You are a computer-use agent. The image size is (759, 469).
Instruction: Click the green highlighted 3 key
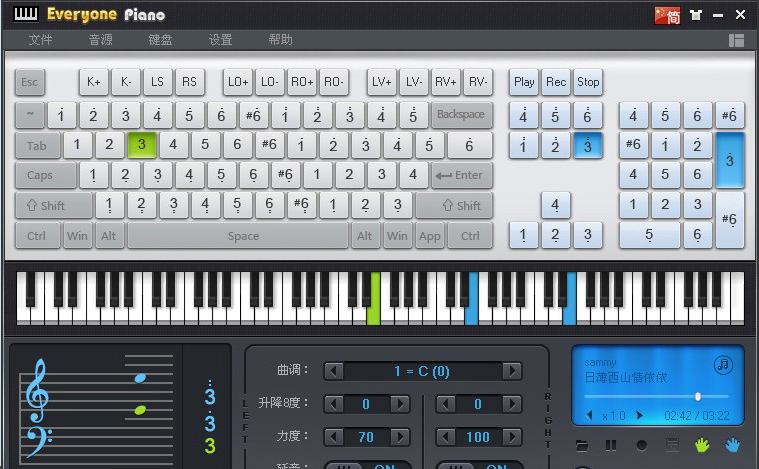(141, 145)
